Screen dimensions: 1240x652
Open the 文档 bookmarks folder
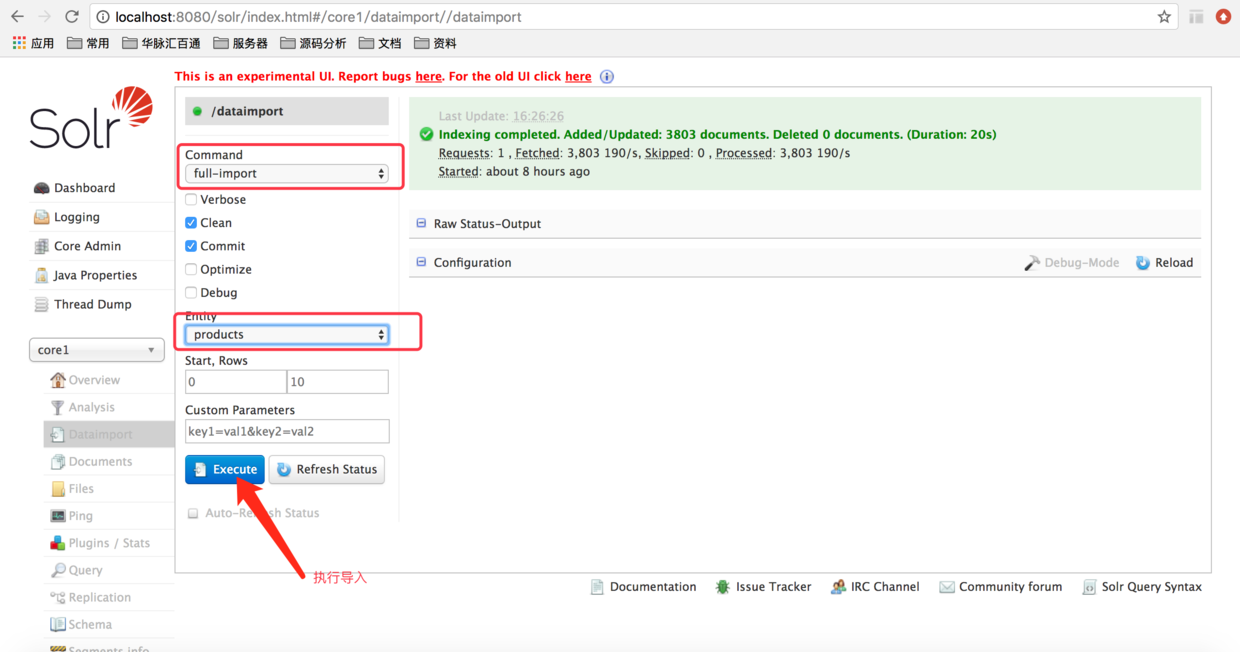point(380,43)
